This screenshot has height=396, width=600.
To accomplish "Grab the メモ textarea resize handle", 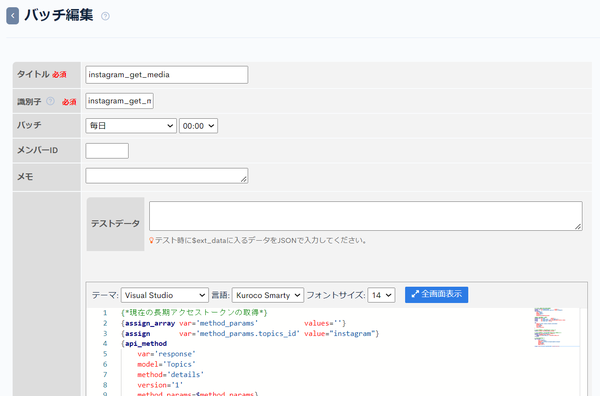I will (244, 179).
